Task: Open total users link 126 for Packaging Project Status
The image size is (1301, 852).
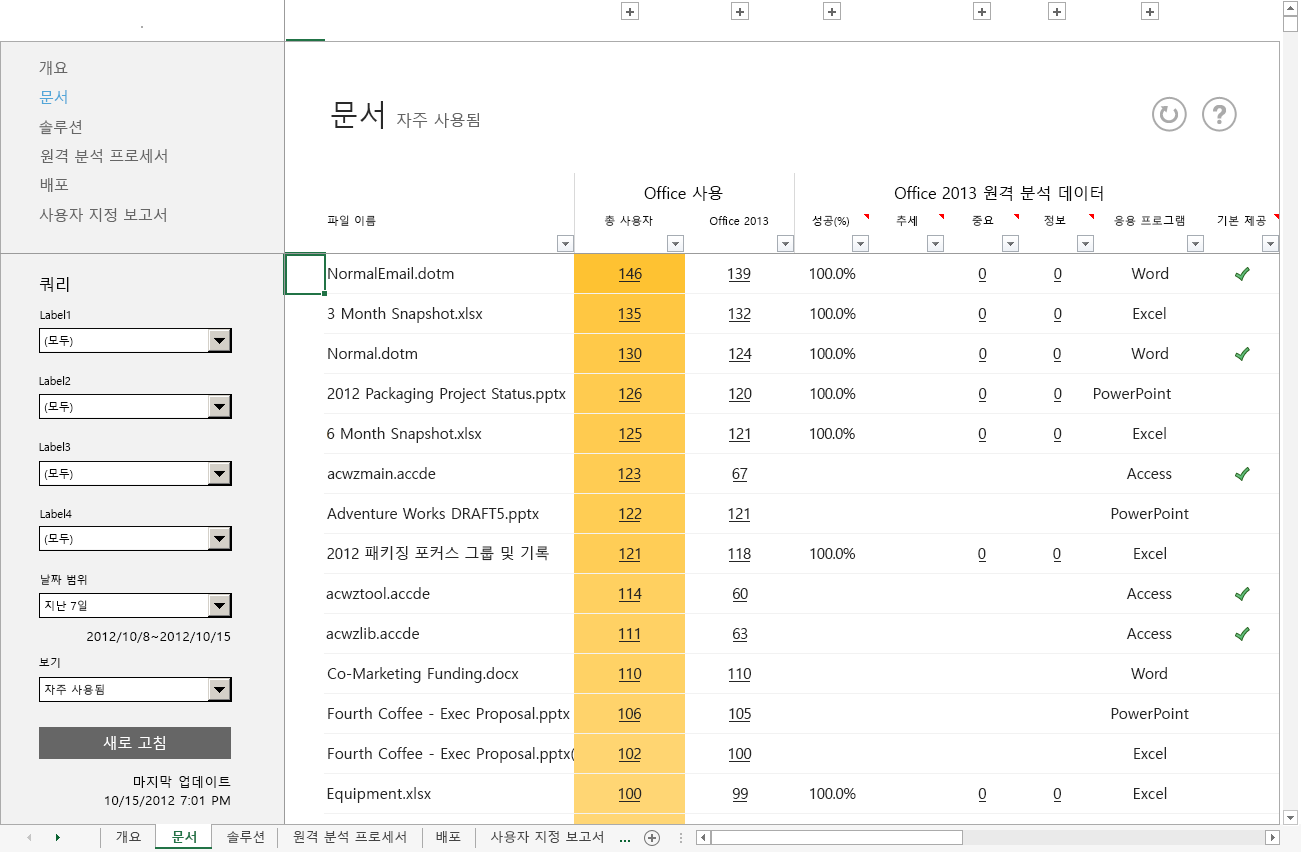Action: (630, 394)
